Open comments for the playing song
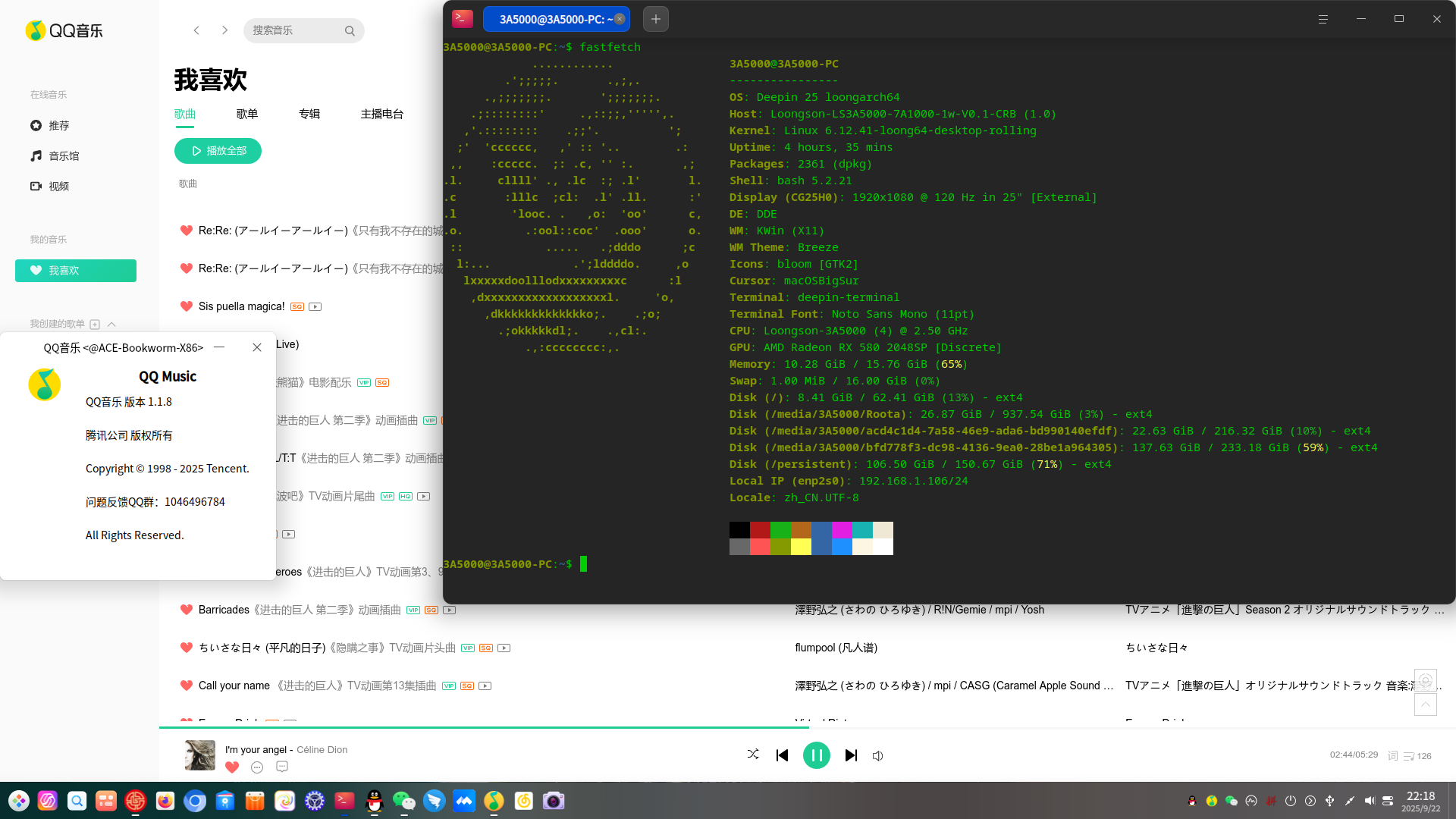The height and width of the screenshot is (819, 1456). [x=282, y=767]
